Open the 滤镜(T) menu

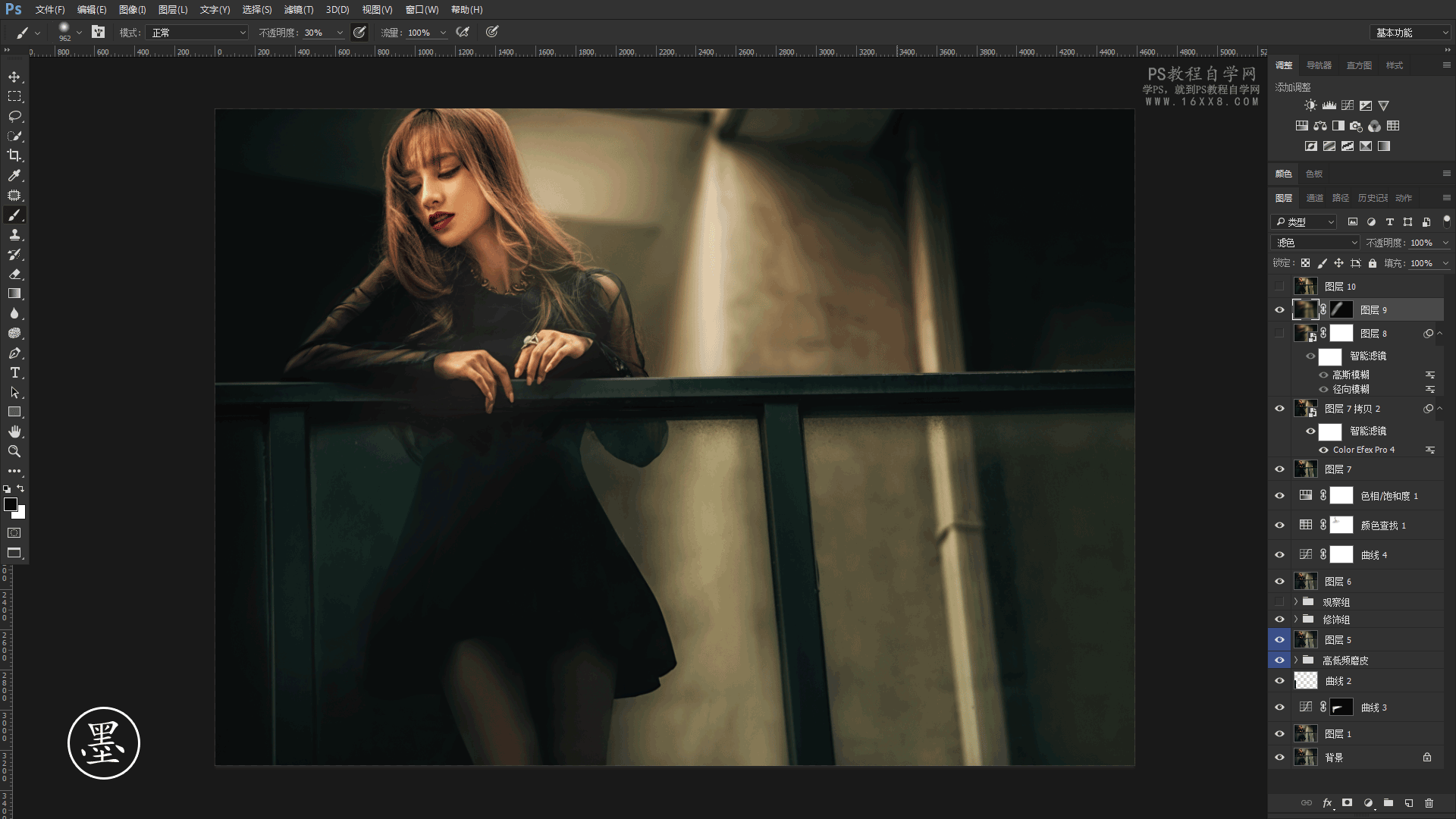(298, 10)
